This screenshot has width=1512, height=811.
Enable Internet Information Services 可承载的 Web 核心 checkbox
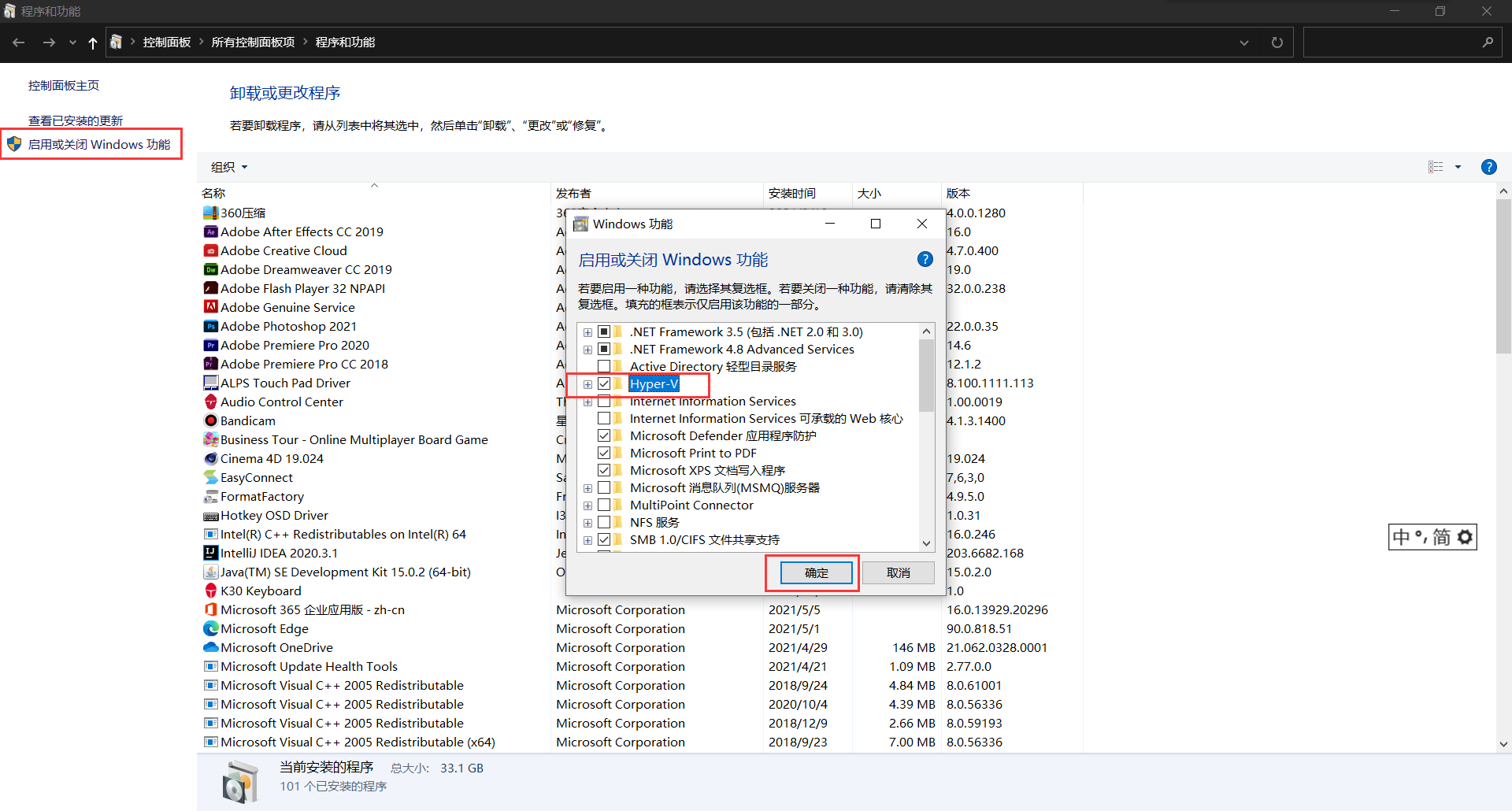[x=604, y=418]
